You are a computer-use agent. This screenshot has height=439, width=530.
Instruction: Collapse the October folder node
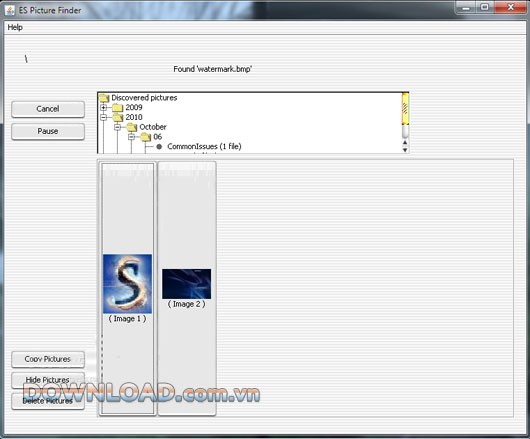click(x=118, y=127)
